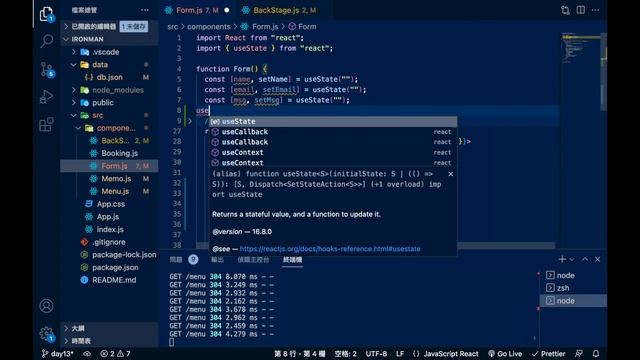640x360 pixels.
Task: Split the editor to the right
Action: click(x=580, y=10)
